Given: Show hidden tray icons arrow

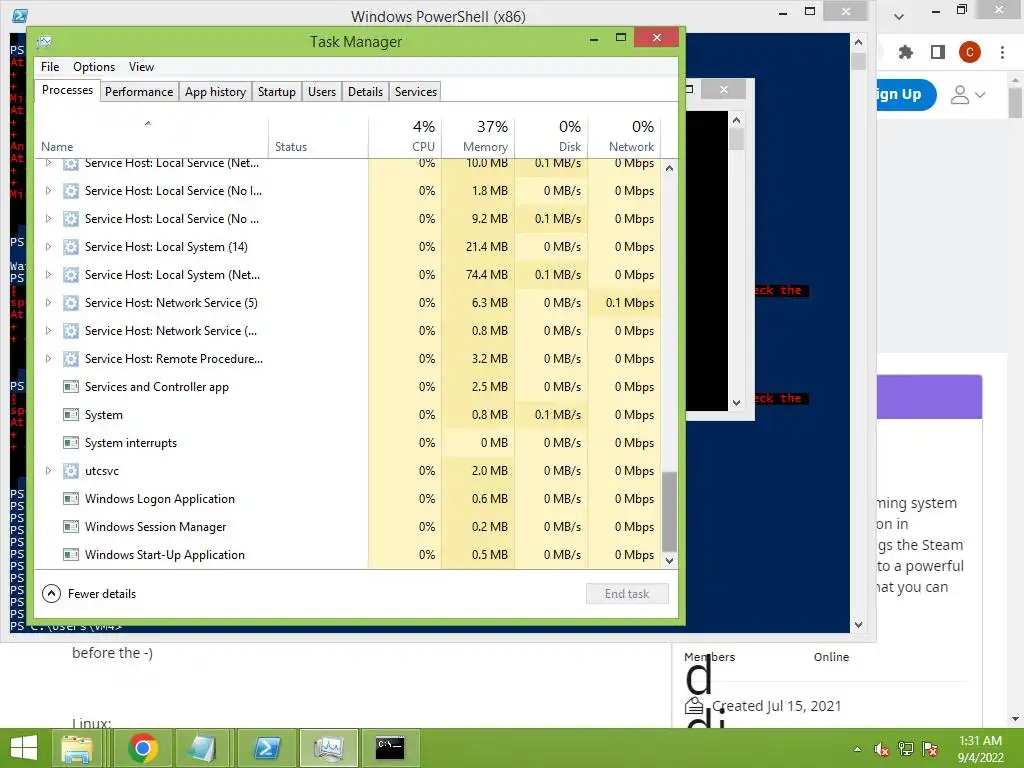Looking at the screenshot, I should (857, 749).
